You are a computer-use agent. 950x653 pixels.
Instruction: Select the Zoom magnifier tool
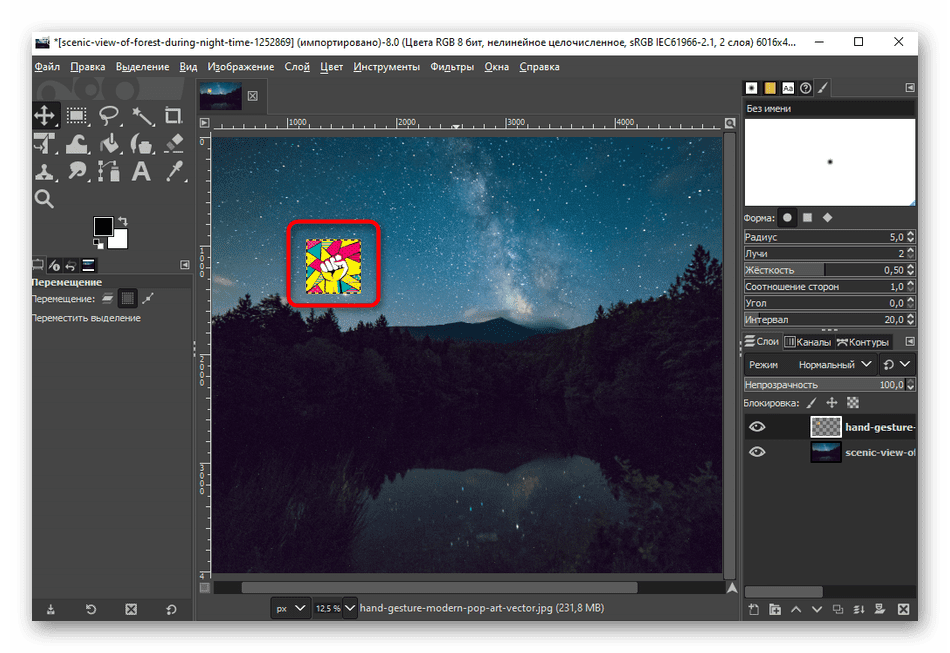[44, 199]
